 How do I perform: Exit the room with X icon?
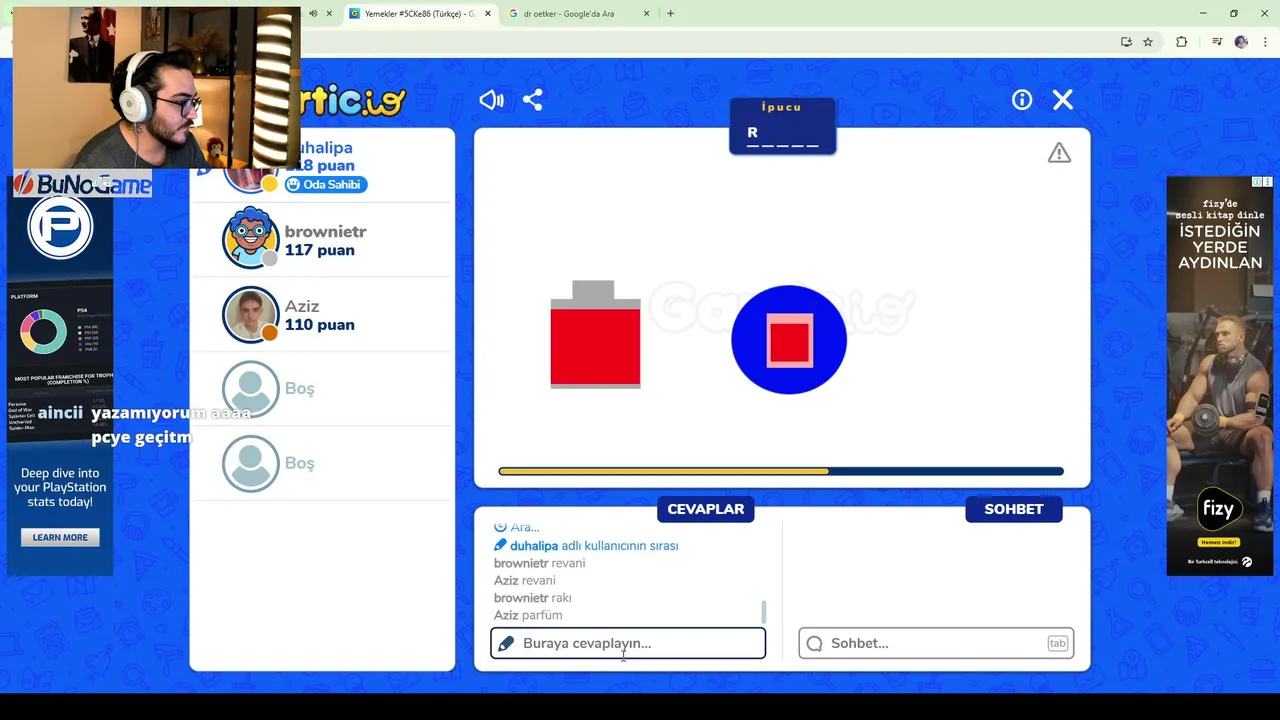point(1063,100)
